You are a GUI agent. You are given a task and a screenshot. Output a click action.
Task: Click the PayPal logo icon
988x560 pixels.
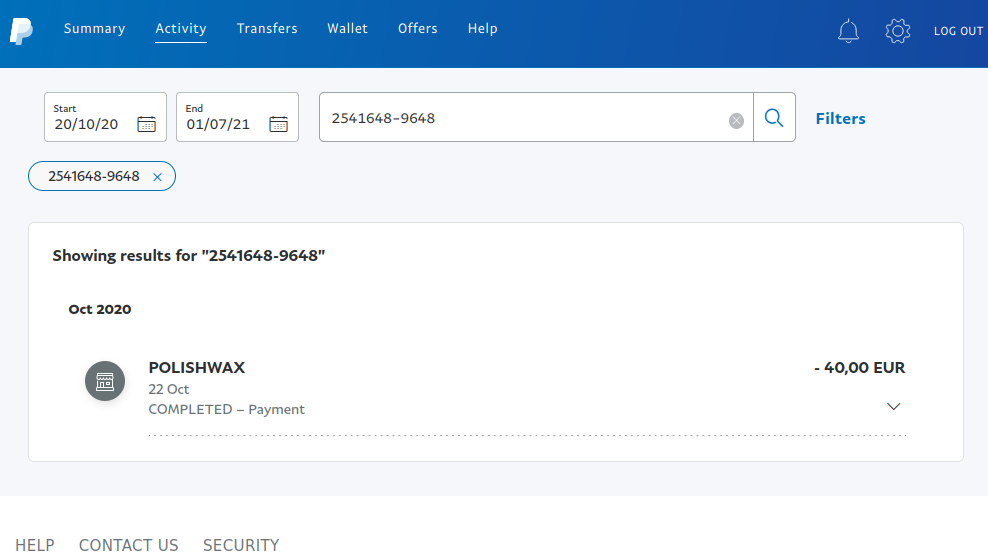pyautogui.click(x=21, y=31)
